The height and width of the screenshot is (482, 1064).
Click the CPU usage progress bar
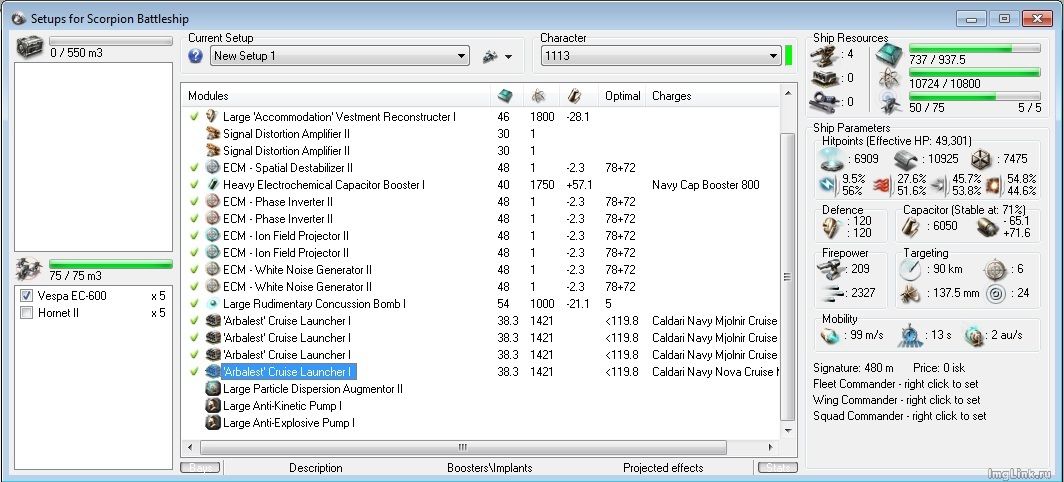pyautogui.click(x=974, y=48)
